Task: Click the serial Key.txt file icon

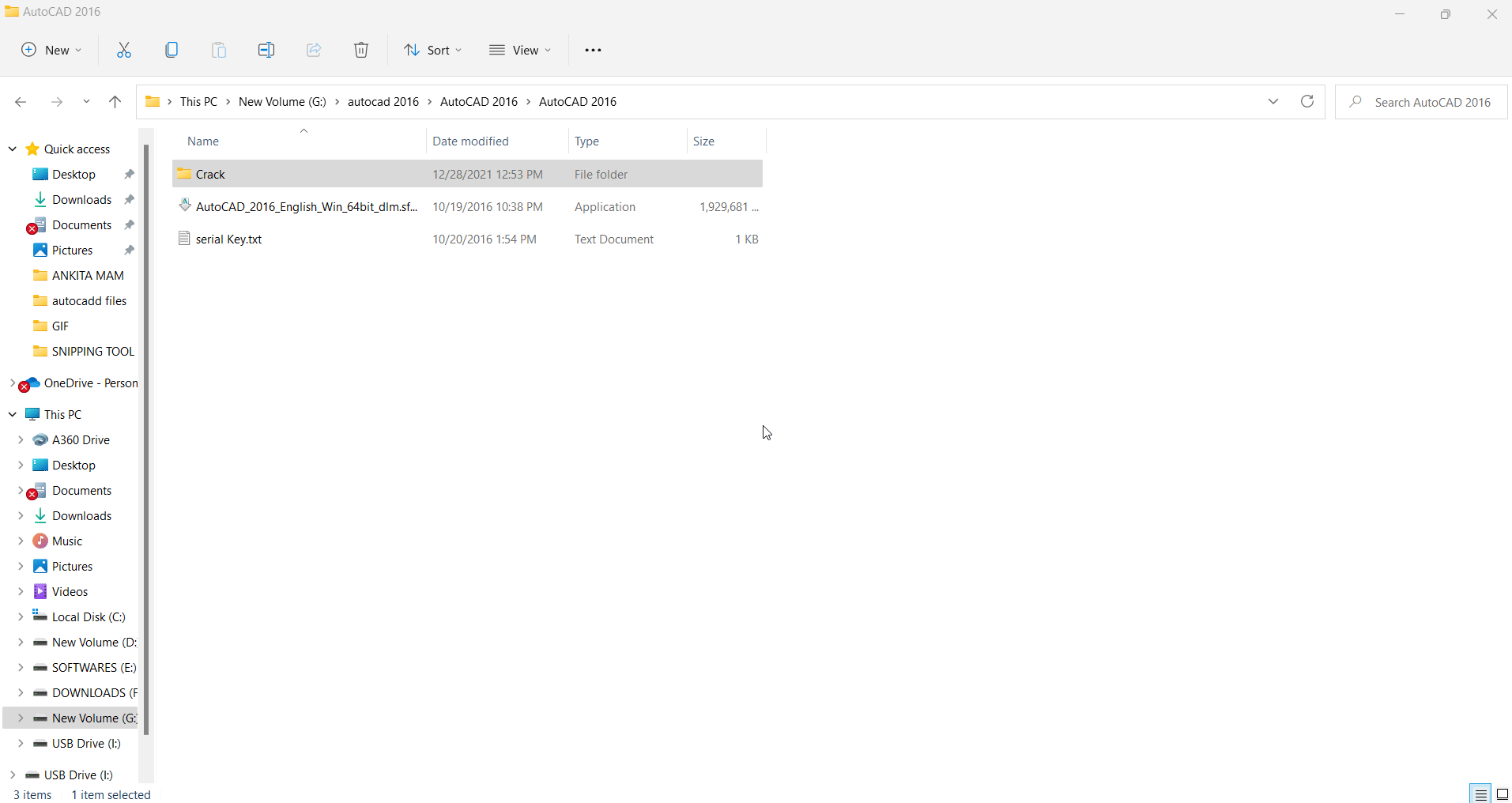Action: (184, 239)
